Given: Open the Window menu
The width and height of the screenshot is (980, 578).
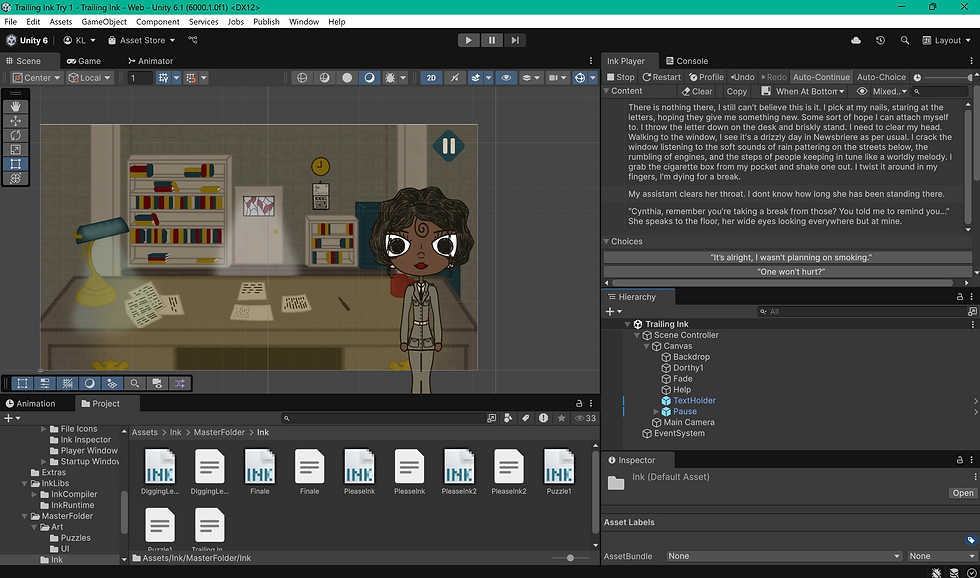Looking at the screenshot, I should click(304, 22).
